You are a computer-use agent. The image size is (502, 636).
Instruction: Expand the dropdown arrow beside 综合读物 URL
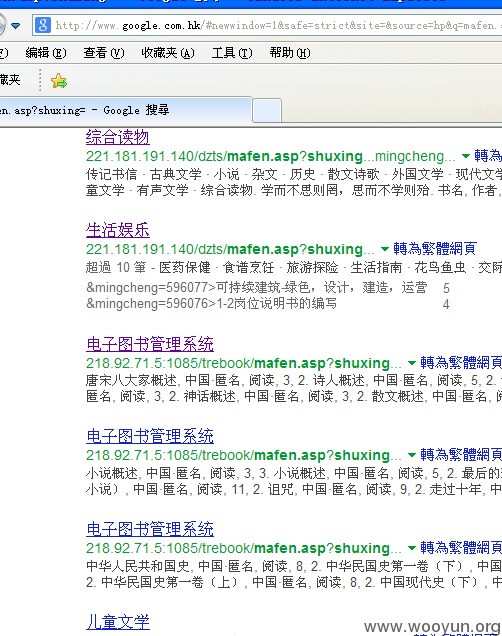(x=466, y=156)
